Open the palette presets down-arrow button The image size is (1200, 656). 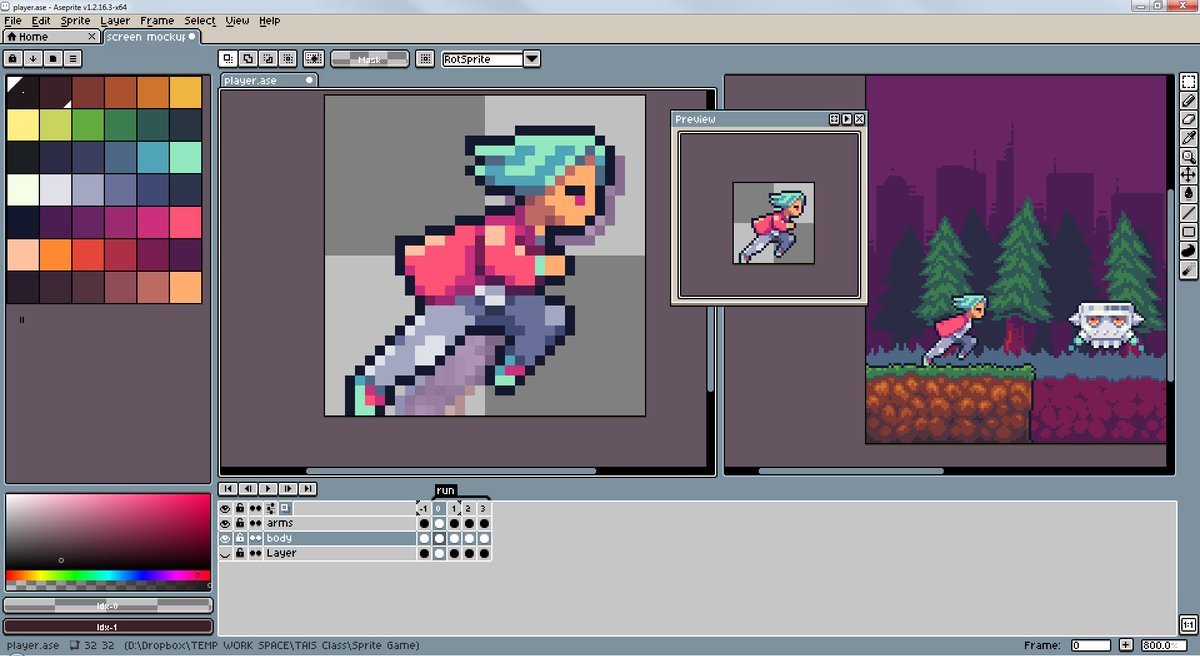click(33, 59)
